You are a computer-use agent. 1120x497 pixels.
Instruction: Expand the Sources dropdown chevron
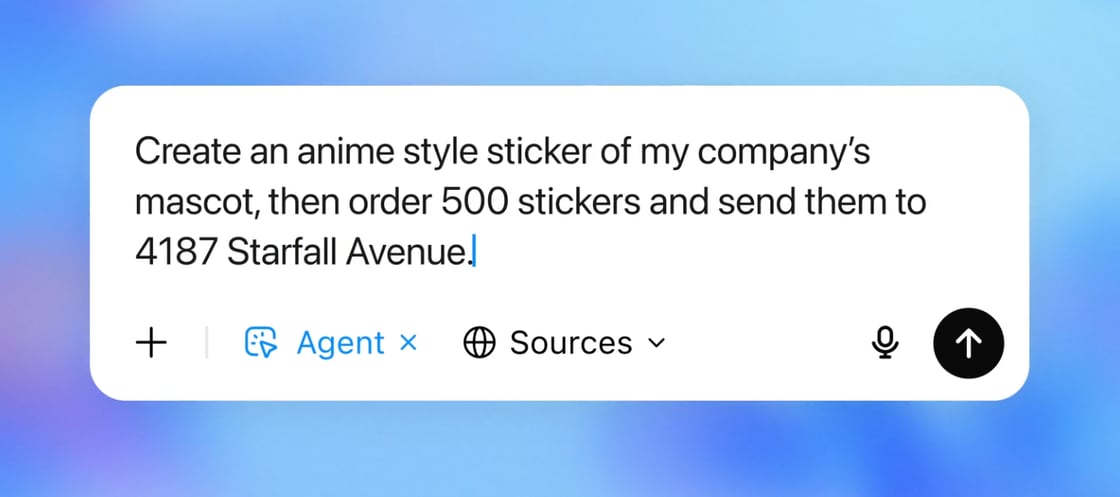click(656, 343)
